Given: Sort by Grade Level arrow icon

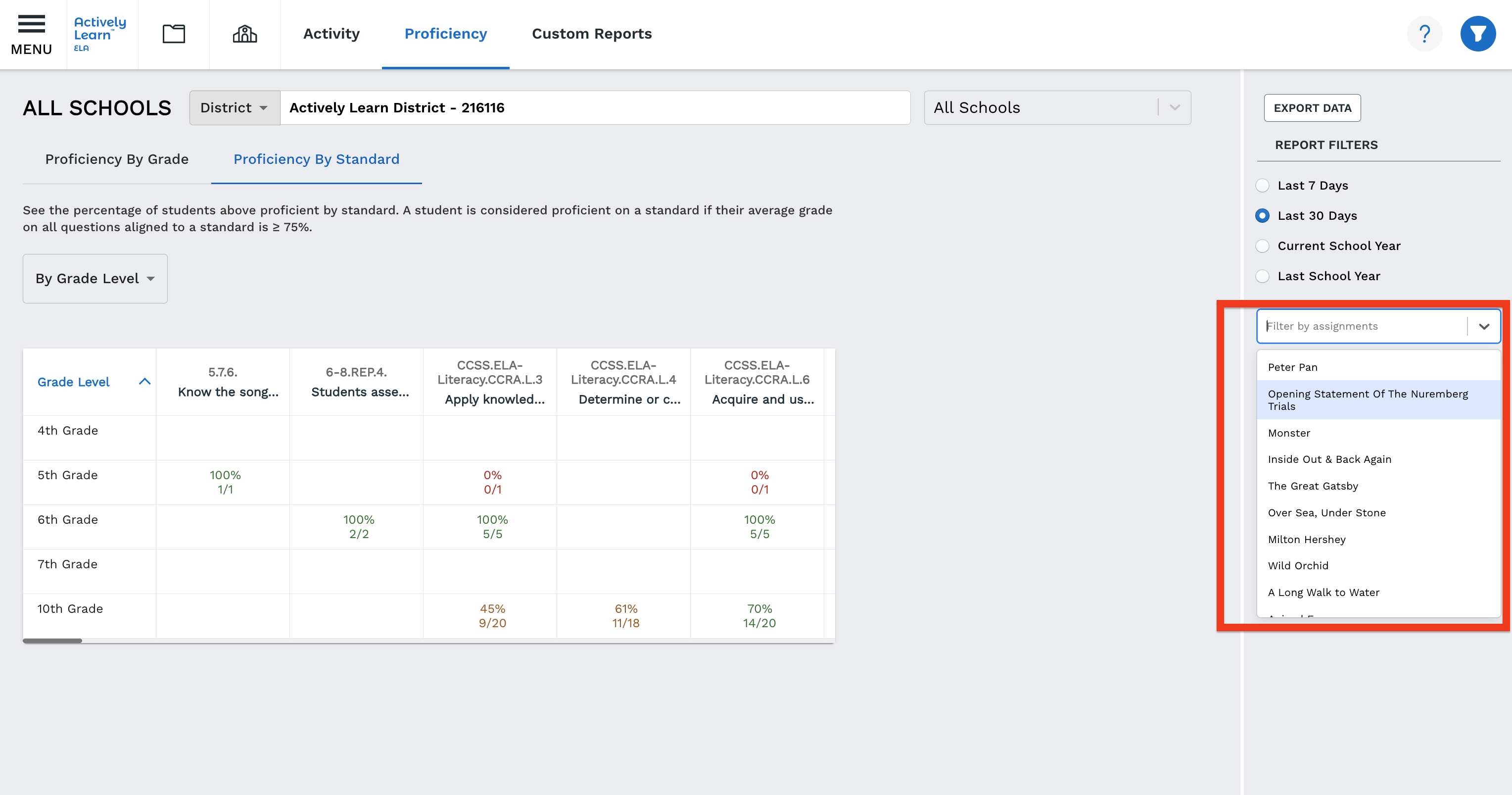Looking at the screenshot, I should (x=144, y=382).
